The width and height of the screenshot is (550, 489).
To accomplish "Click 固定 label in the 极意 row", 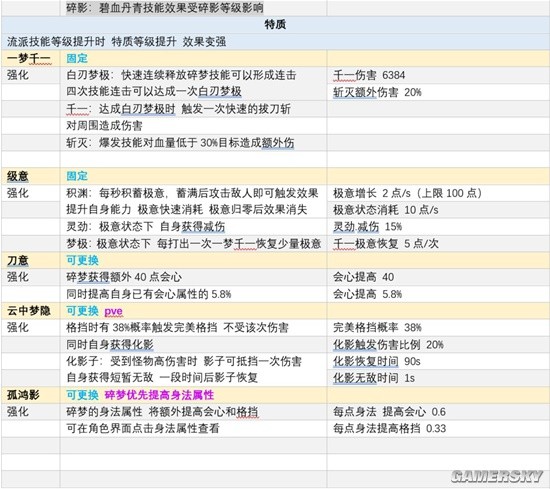I will [77, 176].
